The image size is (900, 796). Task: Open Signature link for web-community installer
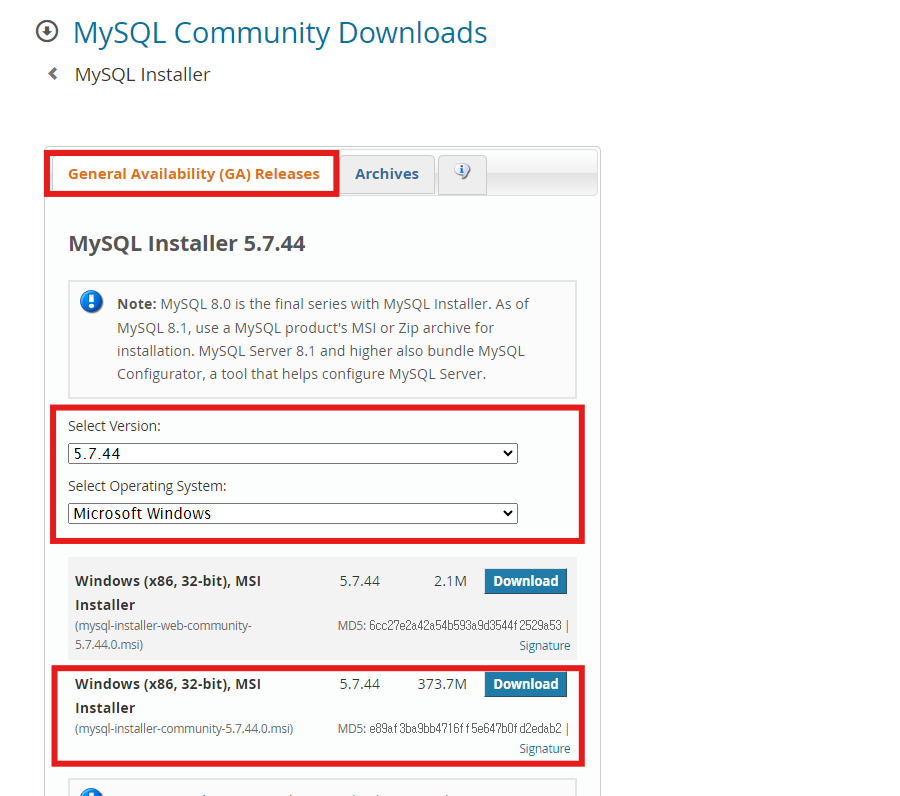pyautogui.click(x=545, y=646)
